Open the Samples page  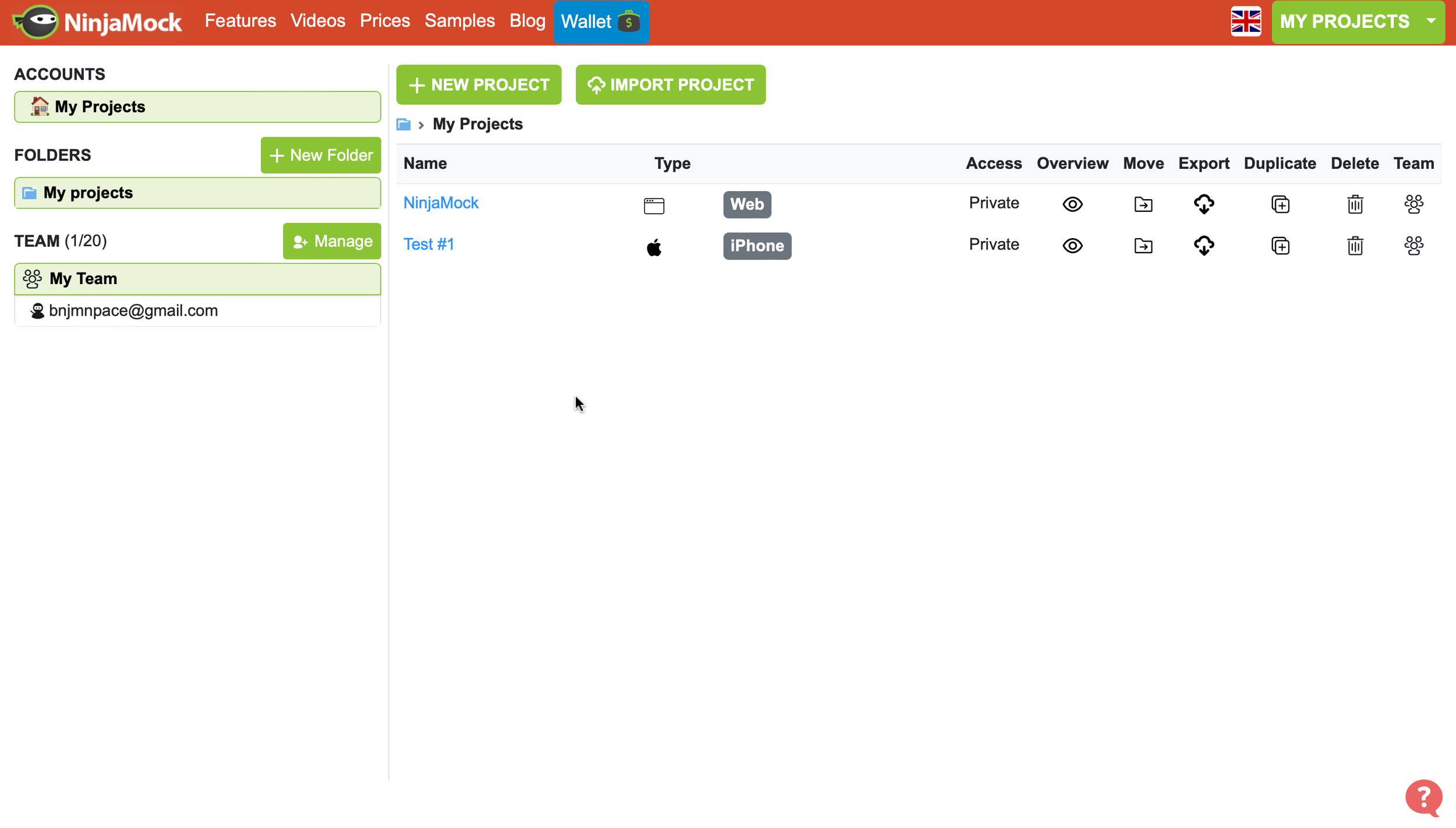pos(460,21)
